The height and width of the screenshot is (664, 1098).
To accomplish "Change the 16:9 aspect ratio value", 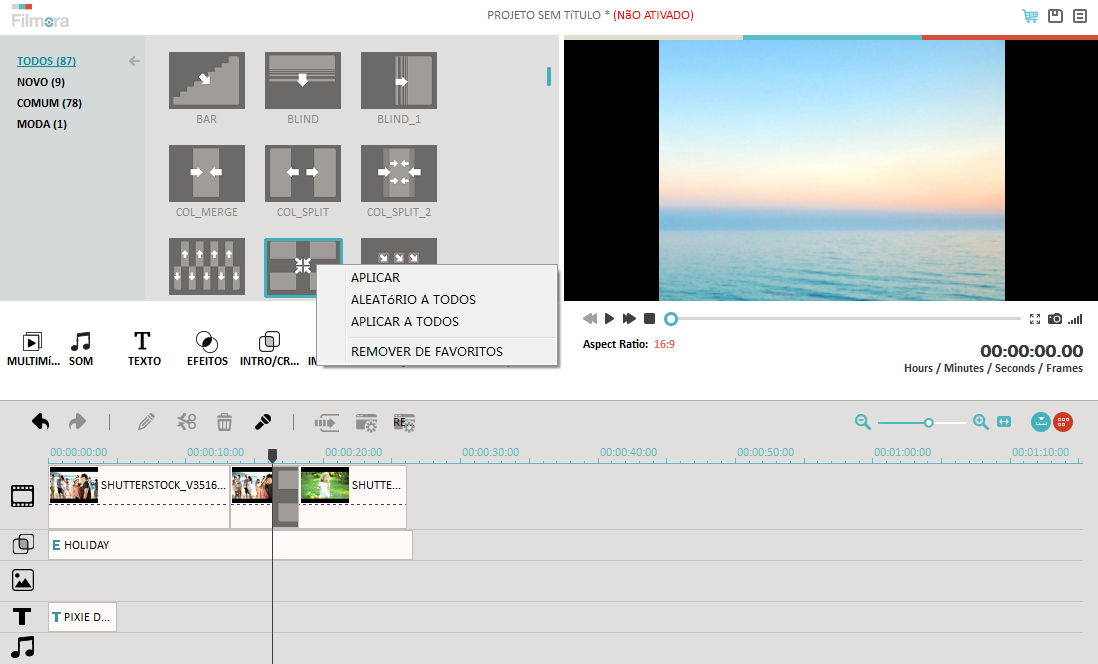I will [x=664, y=344].
